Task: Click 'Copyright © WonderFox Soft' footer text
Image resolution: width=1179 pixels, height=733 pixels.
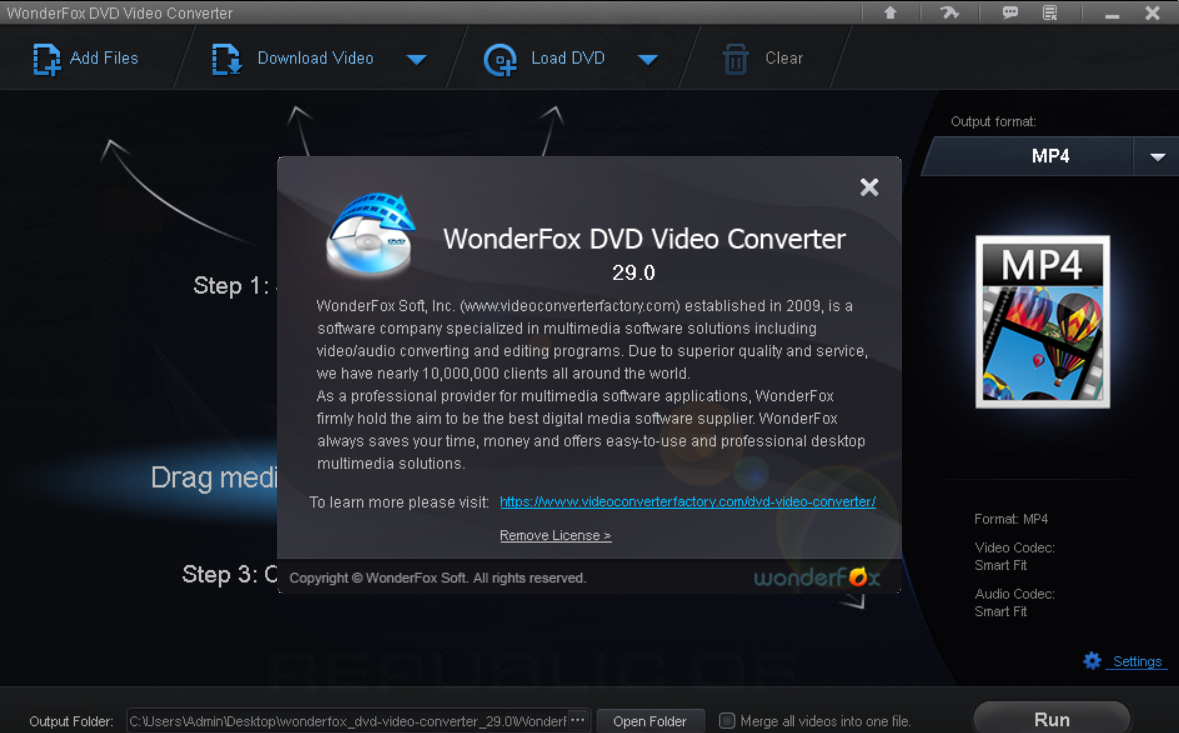Action: coord(438,578)
